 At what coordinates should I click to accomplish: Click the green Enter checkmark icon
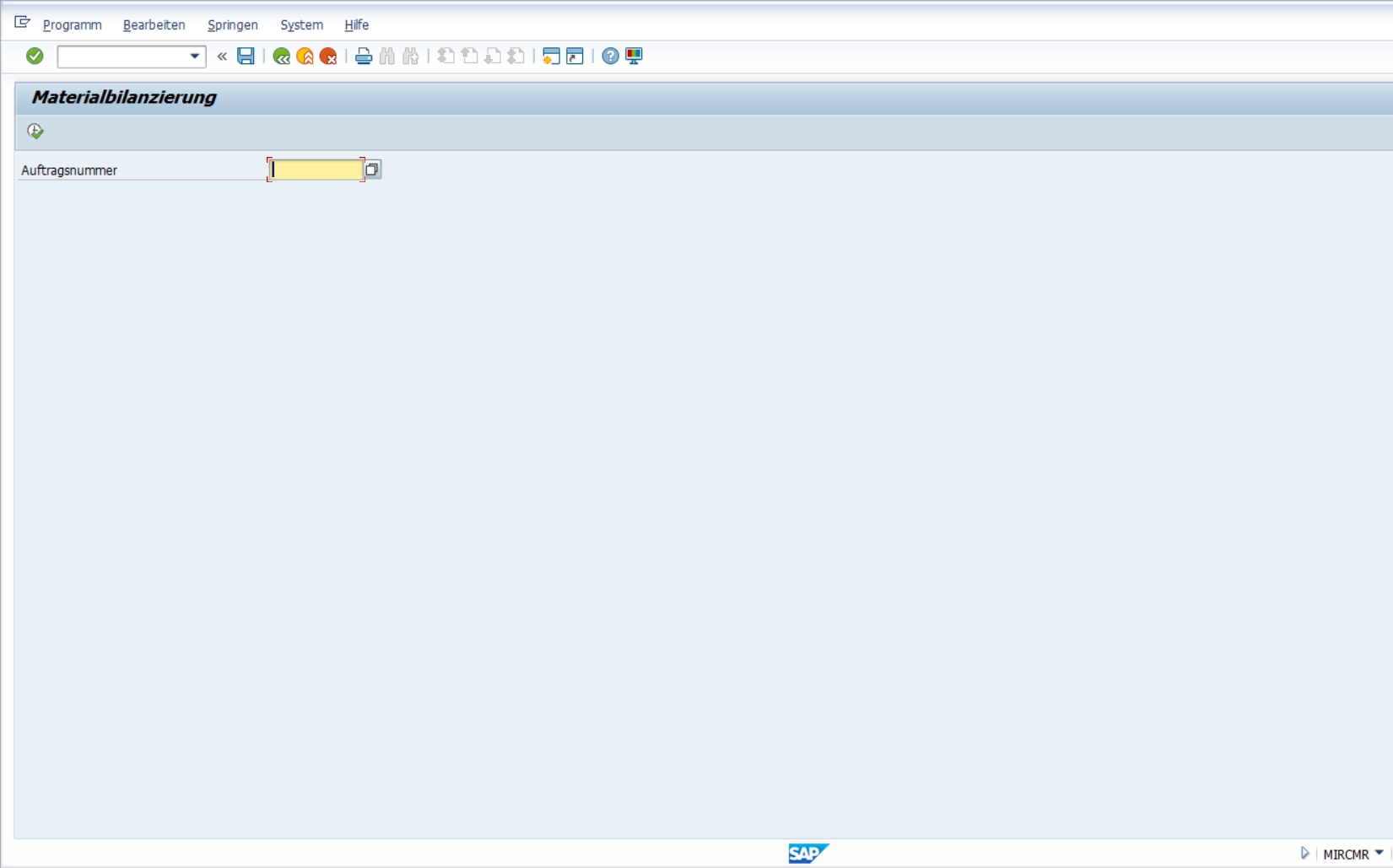tap(35, 56)
